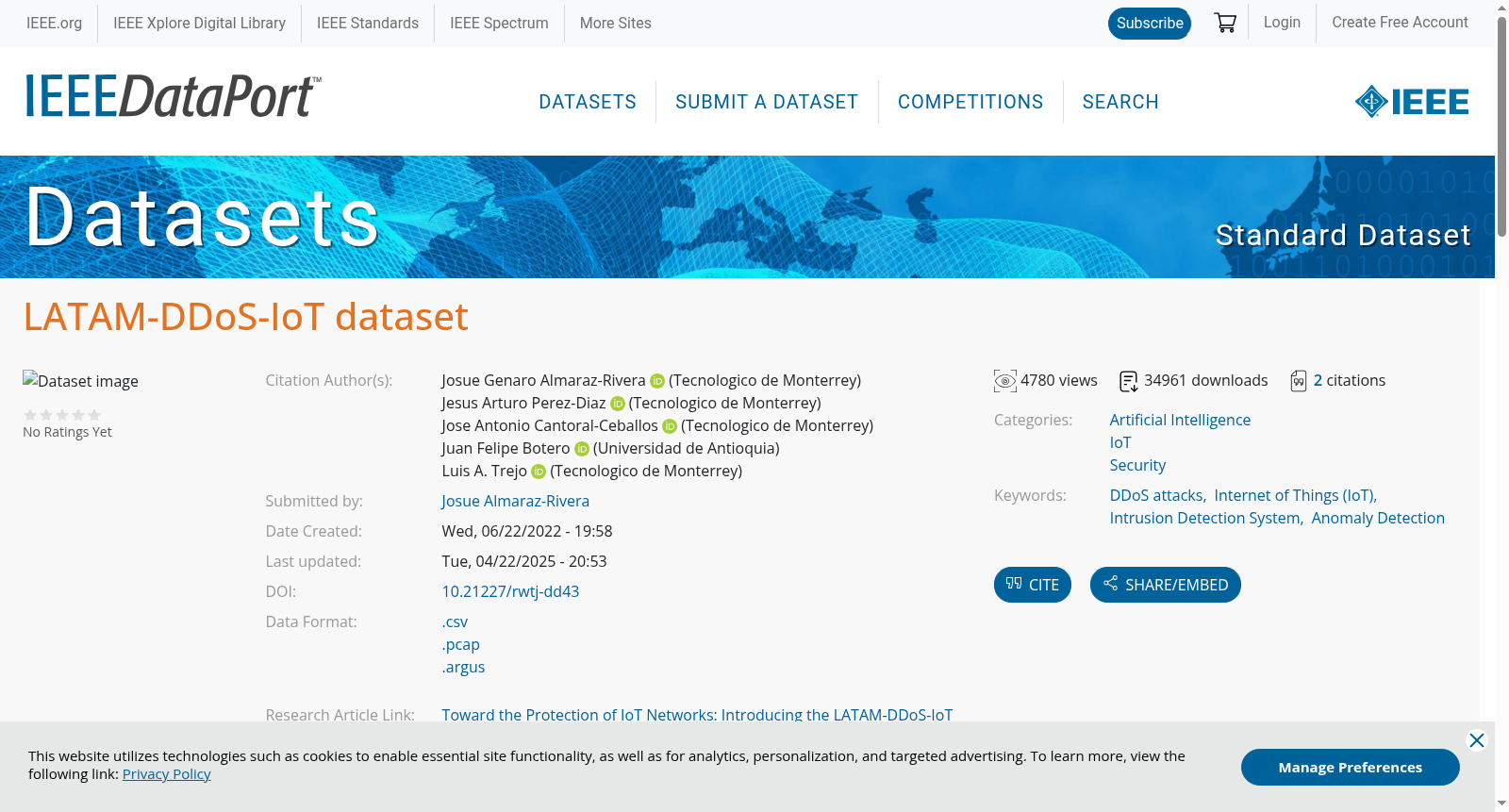Click the CITE button
This screenshot has width=1509, height=812.
tap(1033, 585)
